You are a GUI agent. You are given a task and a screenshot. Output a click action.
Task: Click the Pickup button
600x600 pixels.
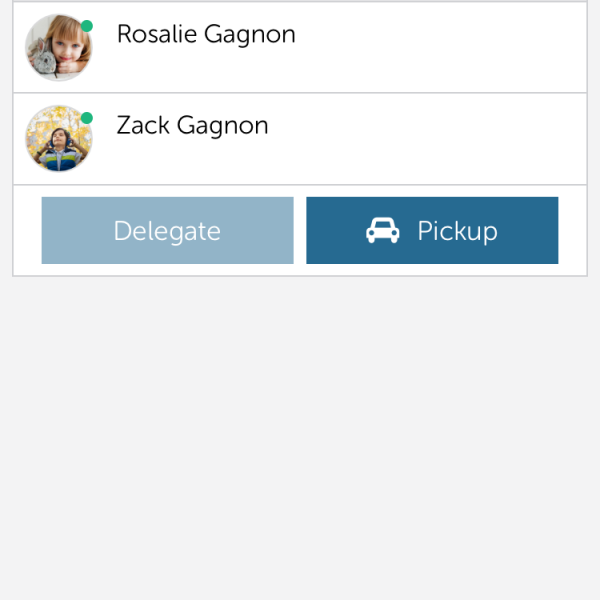(432, 230)
